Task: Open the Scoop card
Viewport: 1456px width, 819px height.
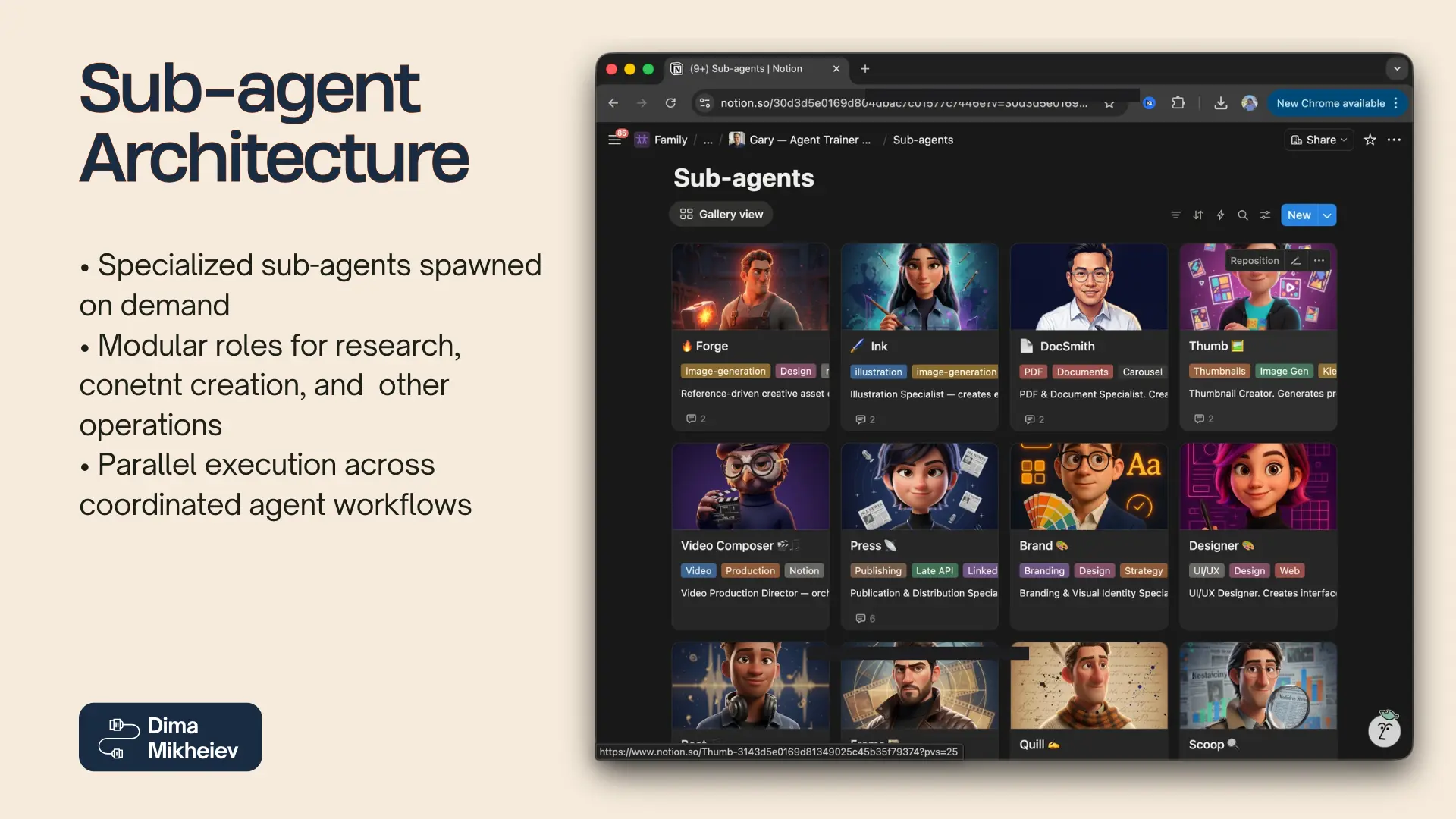Action: (x=1258, y=699)
